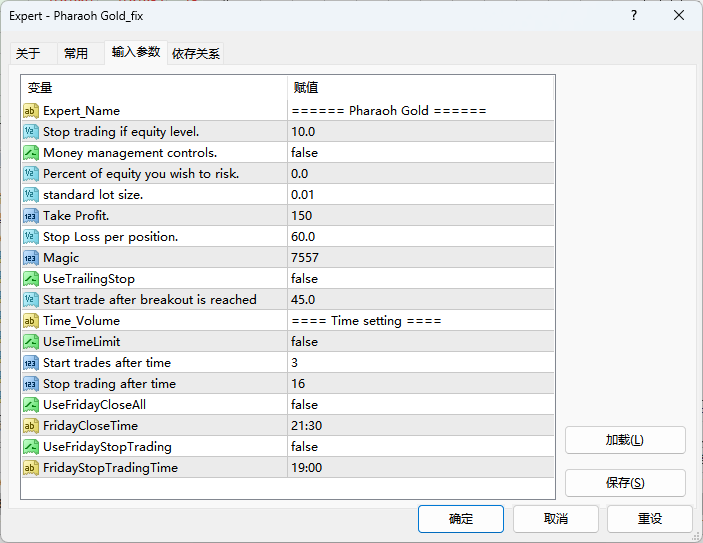
Task: Click the boolean icon beside Money management controls
Action: [31, 153]
